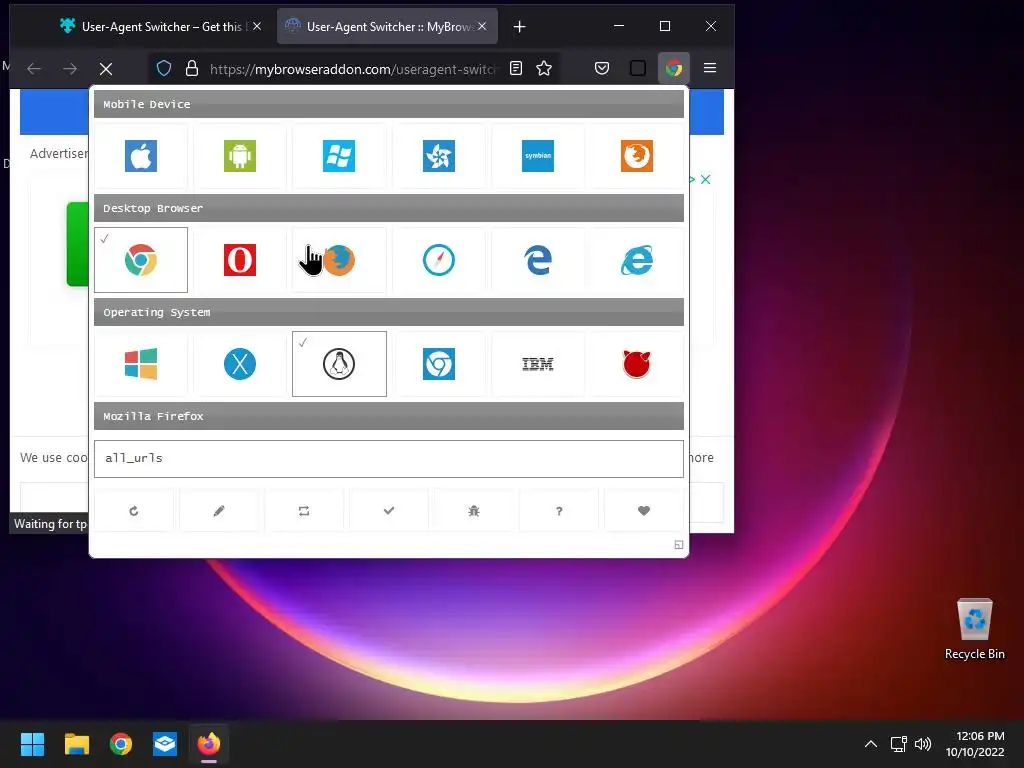Click the checkmark apply button in popup
The width and height of the screenshot is (1024, 768).
point(389,511)
